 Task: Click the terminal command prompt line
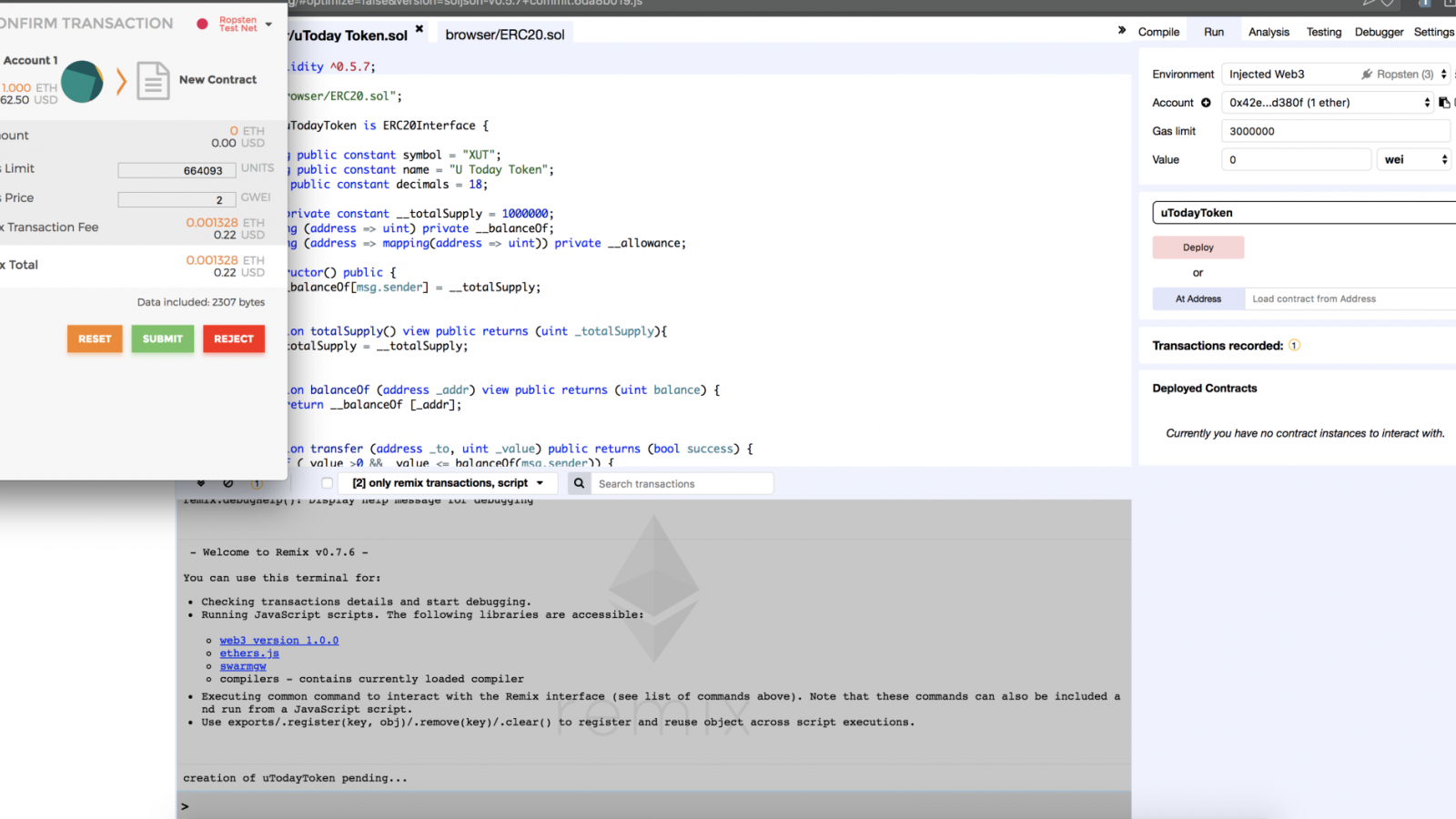tap(653, 806)
